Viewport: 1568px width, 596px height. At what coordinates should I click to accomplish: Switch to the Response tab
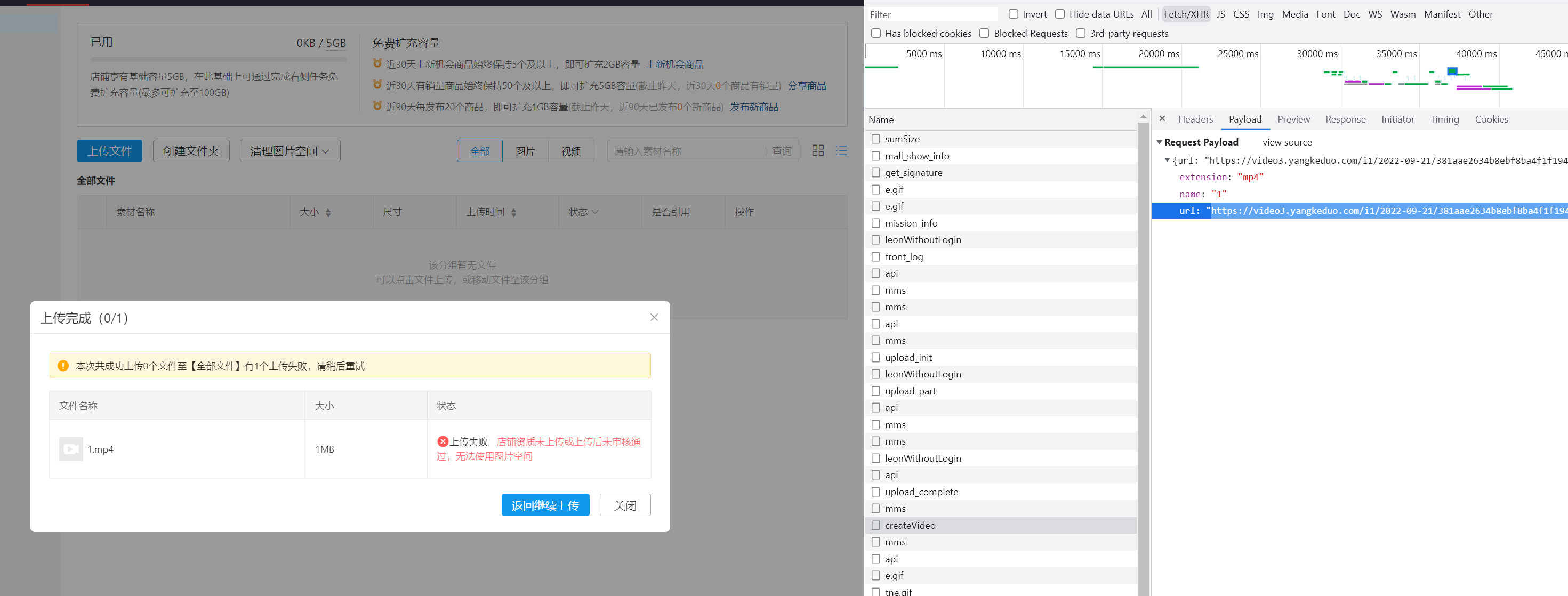coord(1345,119)
